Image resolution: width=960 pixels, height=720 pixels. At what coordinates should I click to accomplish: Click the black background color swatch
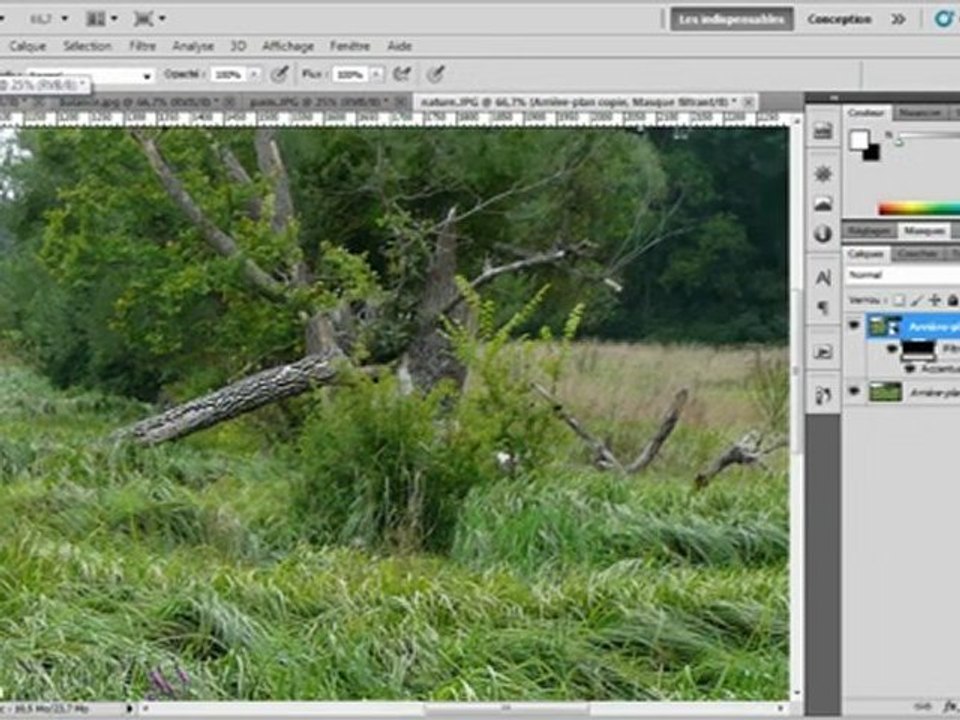coord(872,152)
